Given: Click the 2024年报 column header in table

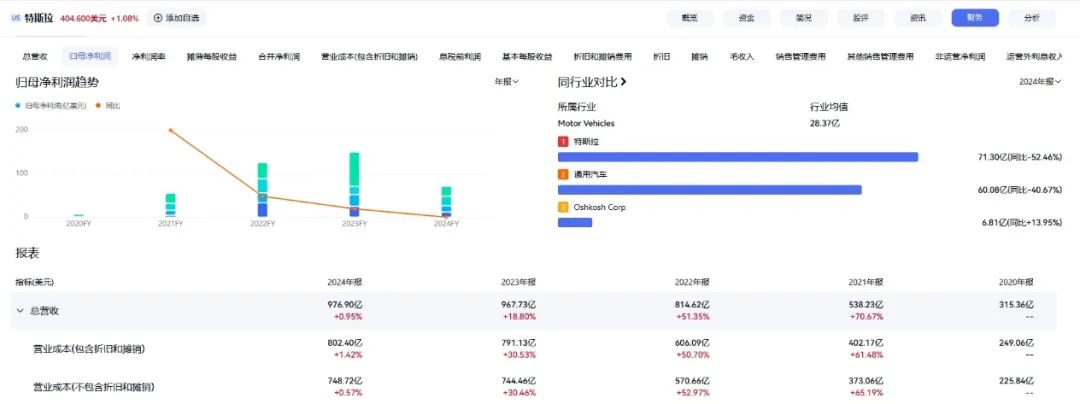Looking at the screenshot, I should coord(344,282).
